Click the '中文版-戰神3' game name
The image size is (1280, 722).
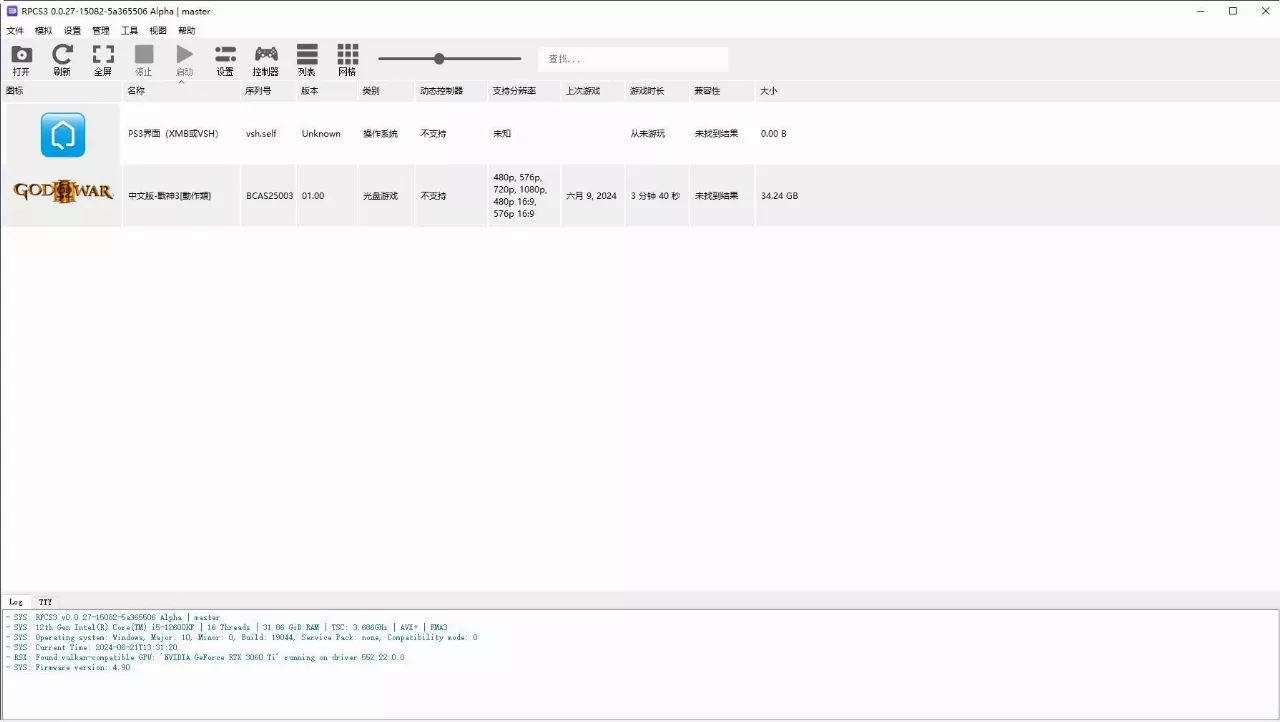pos(169,196)
